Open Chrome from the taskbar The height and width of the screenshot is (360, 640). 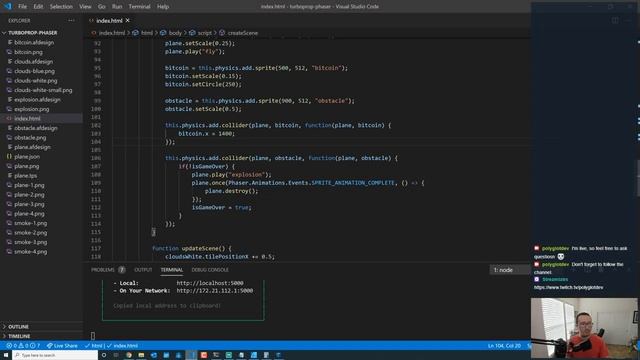(x=129, y=355)
